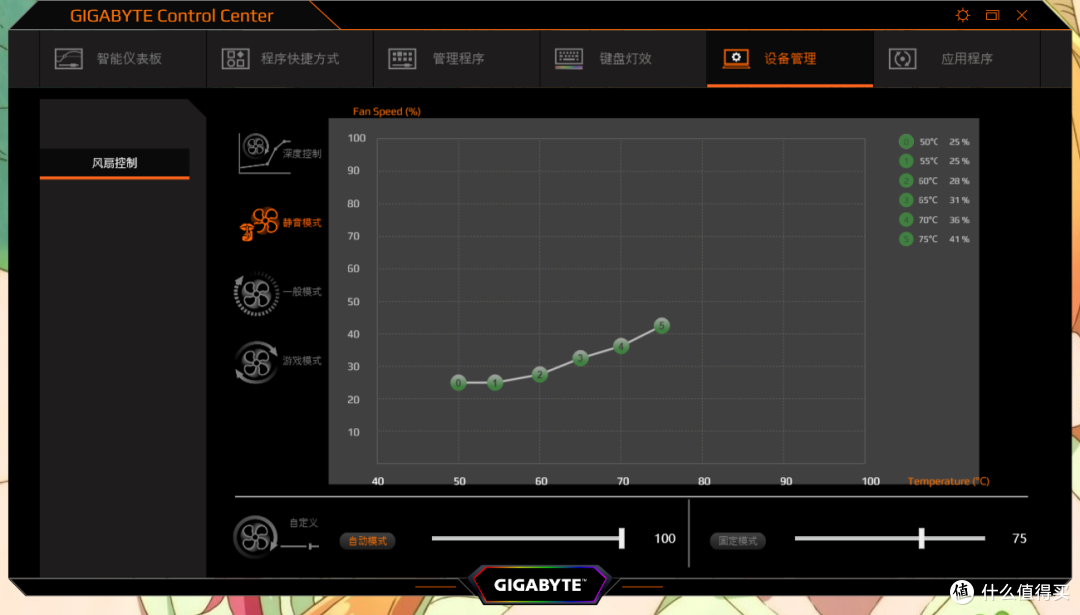
Task: Click the Fan Speed (%) axis label
Action: pyautogui.click(x=386, y=111)
